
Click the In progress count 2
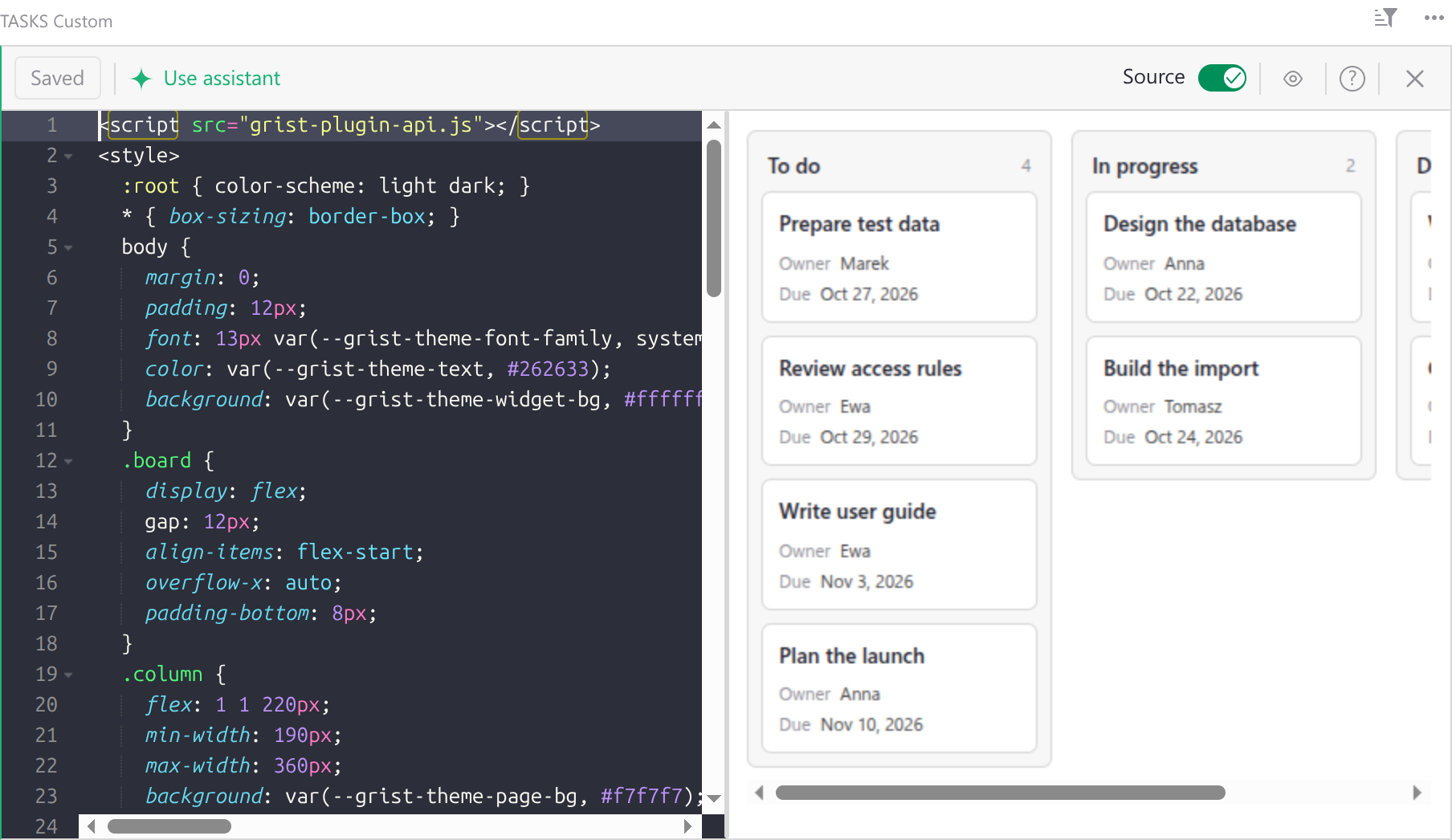1350,165
